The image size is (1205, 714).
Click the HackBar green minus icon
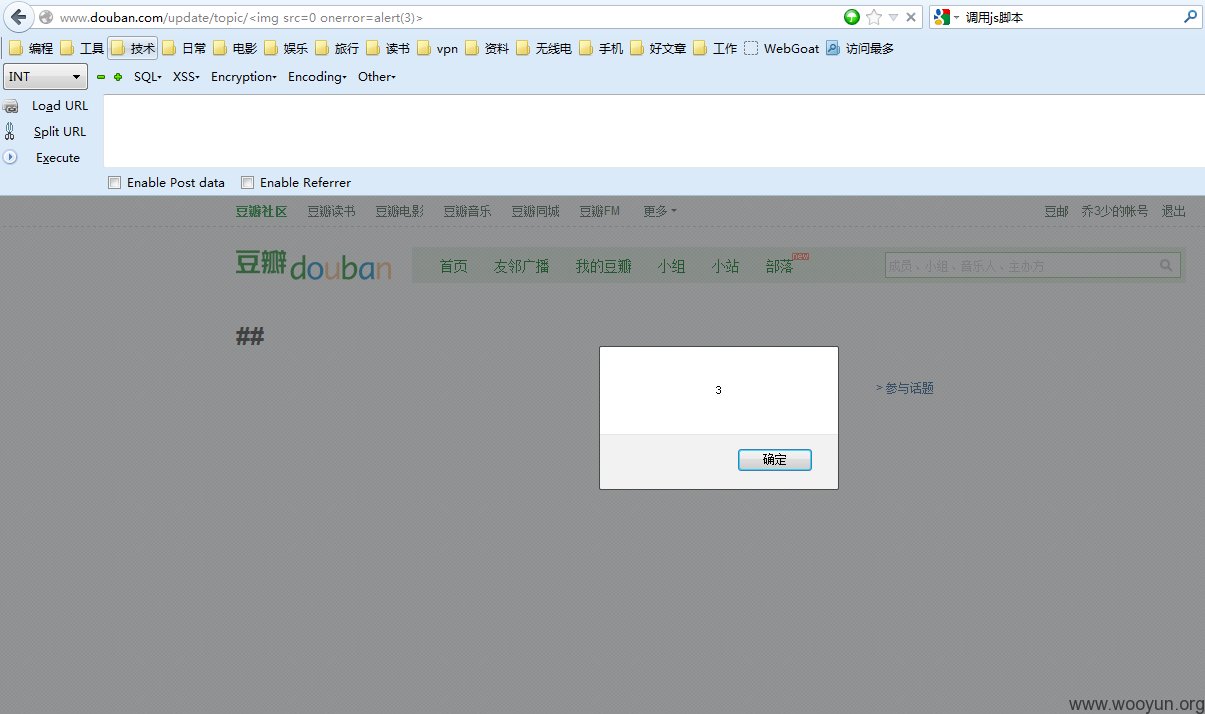coord(101,77)
